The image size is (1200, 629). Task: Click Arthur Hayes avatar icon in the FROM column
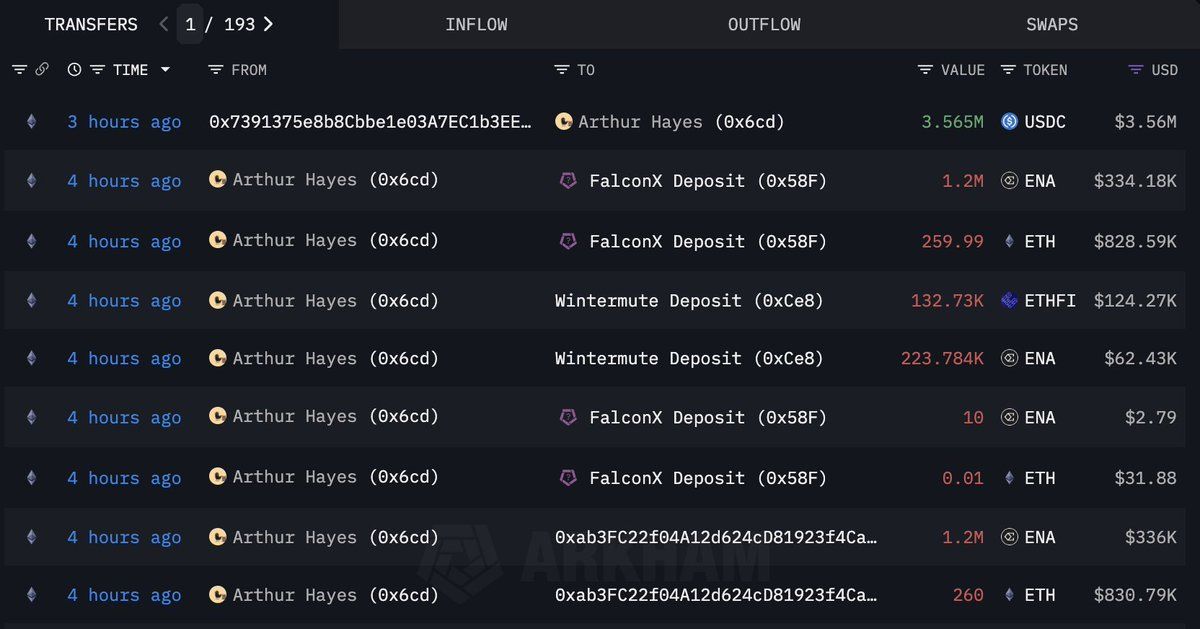point(217,180)
